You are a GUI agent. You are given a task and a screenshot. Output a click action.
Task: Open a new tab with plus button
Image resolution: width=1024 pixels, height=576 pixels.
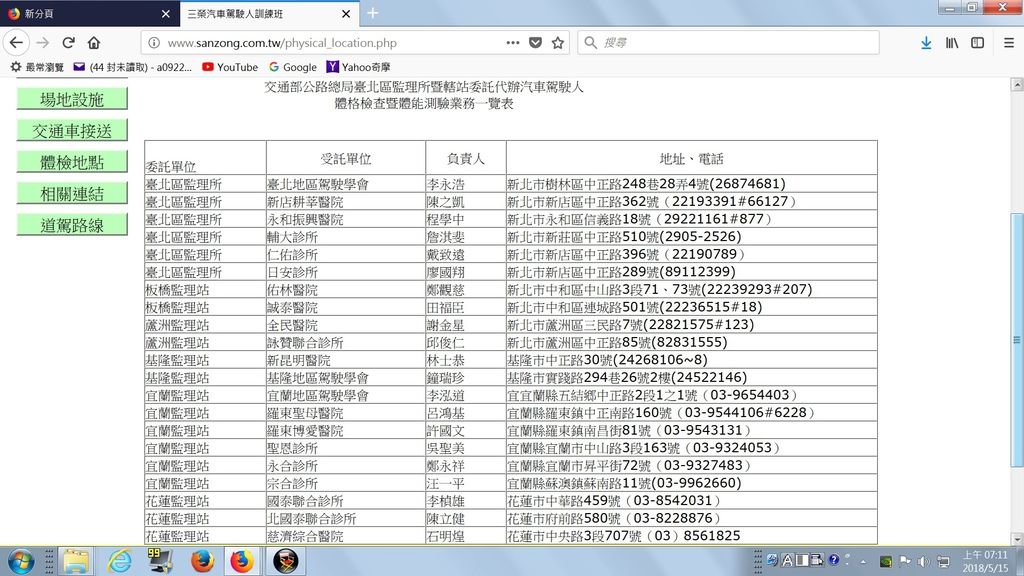point(372,13)
